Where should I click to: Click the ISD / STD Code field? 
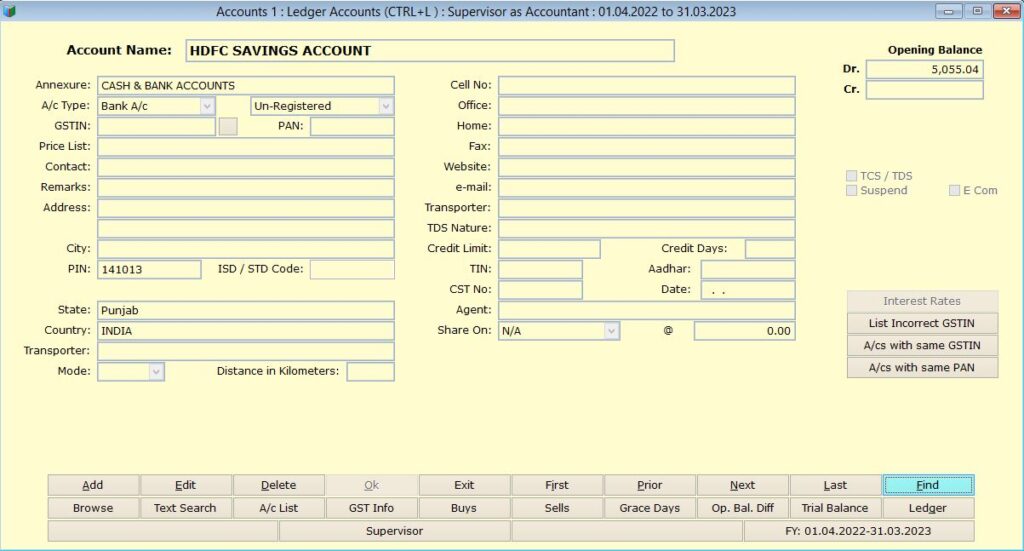point(352,270)
